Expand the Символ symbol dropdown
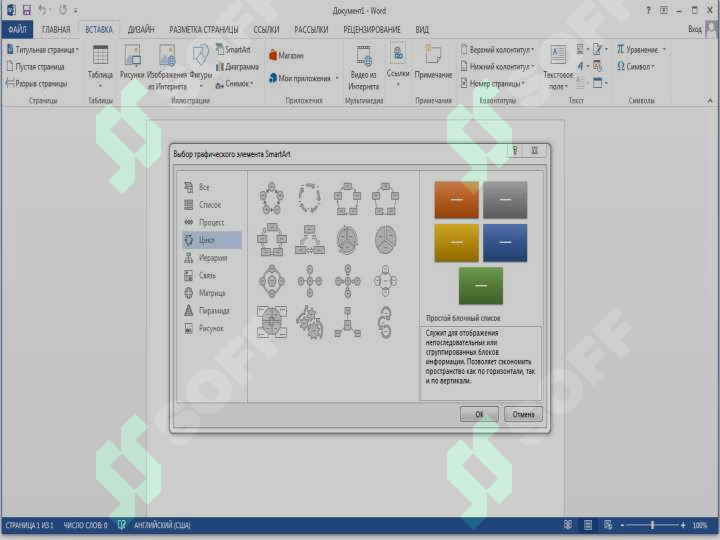The width and height of the screenshot is (720, 540). pos(652,67)
